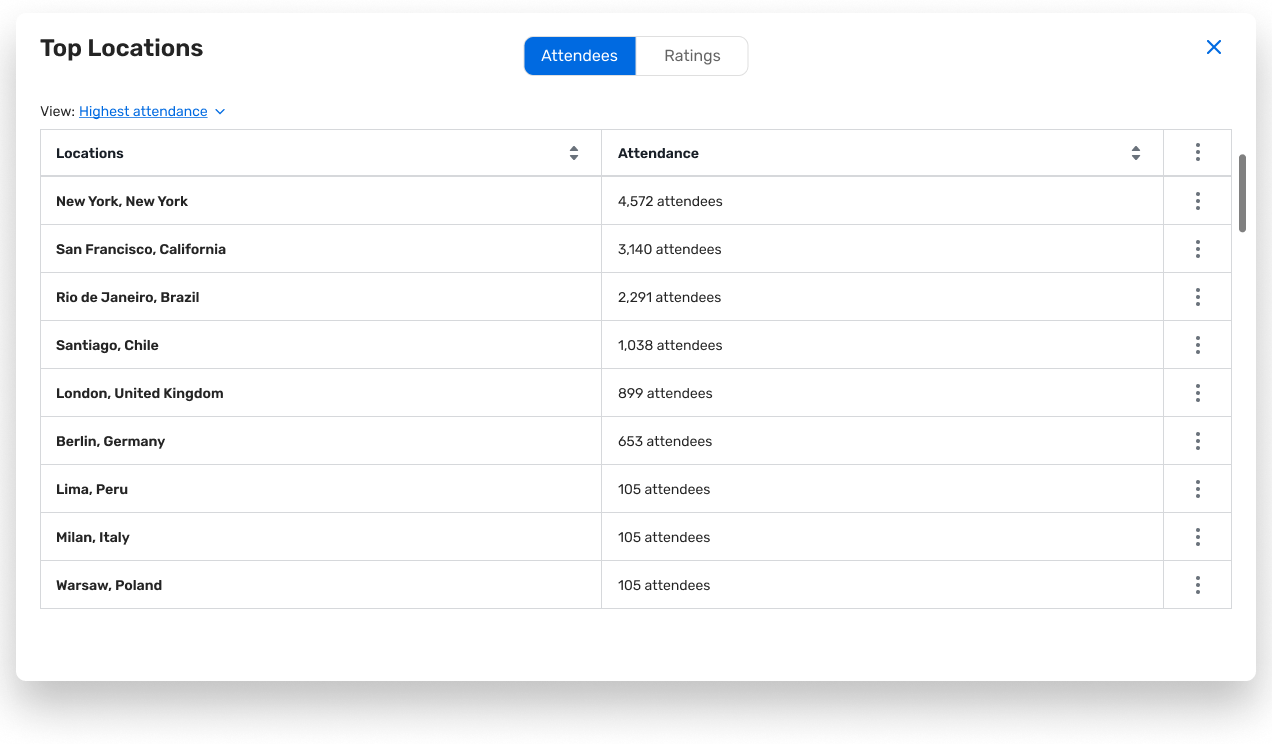Switch to the Ratings tab
This screenshot has width=1272, height=744.
coord(692,56)
